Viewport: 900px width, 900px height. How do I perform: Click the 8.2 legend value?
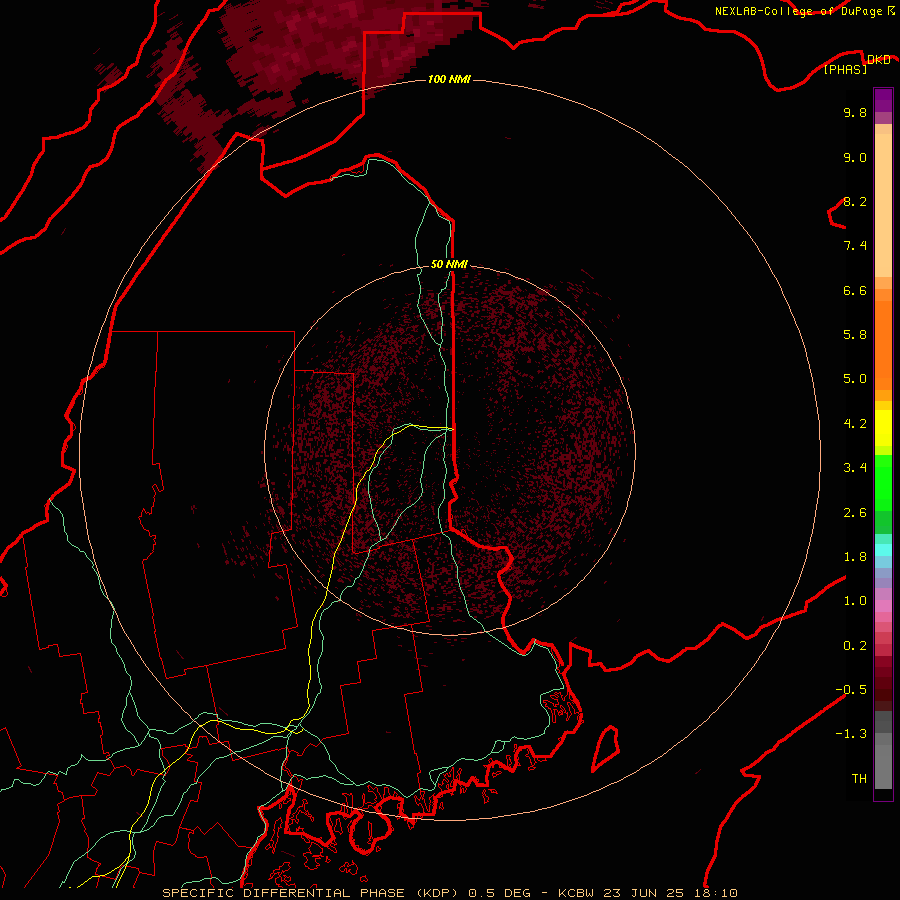coord(855,201)
